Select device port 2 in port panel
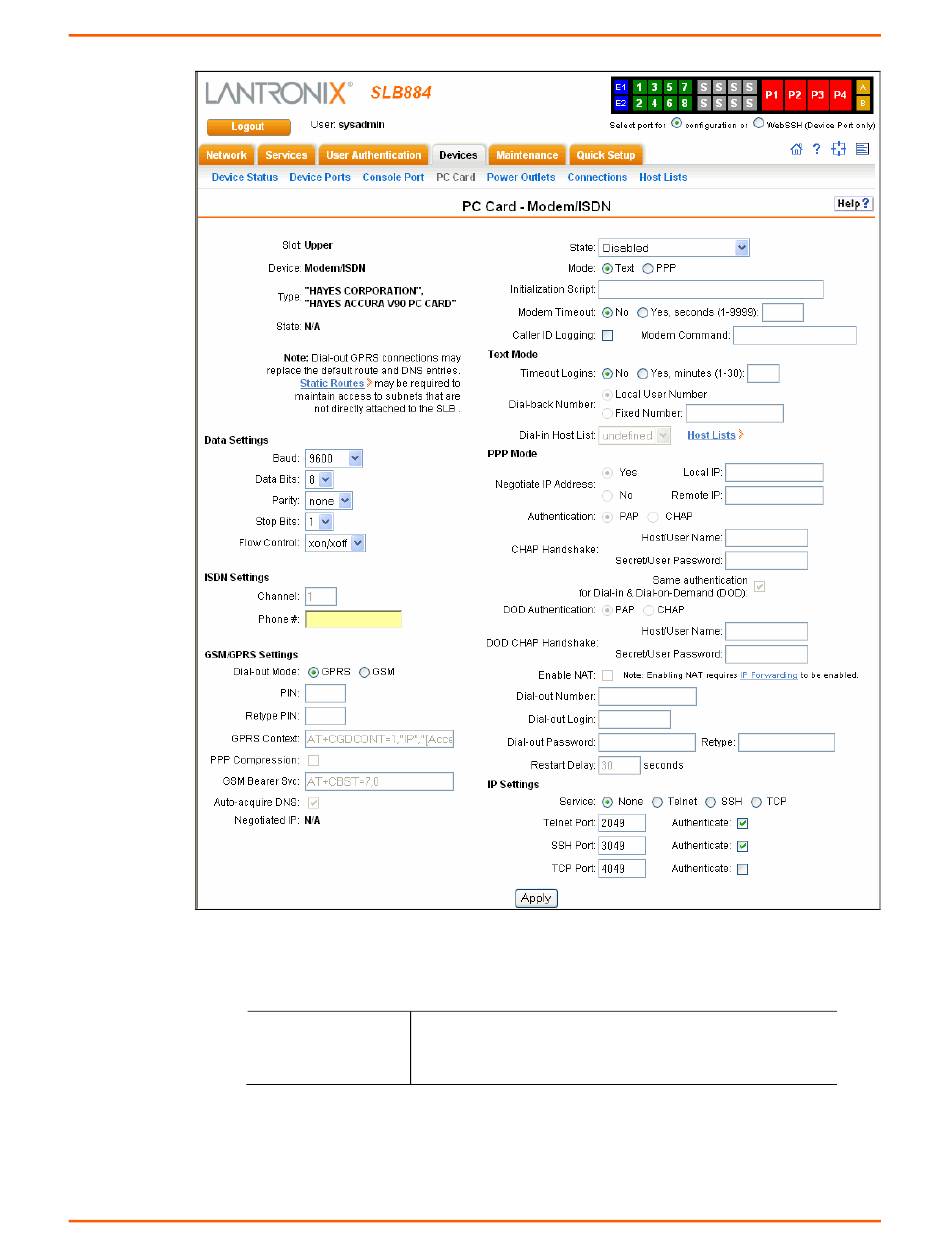 [638, 103]
